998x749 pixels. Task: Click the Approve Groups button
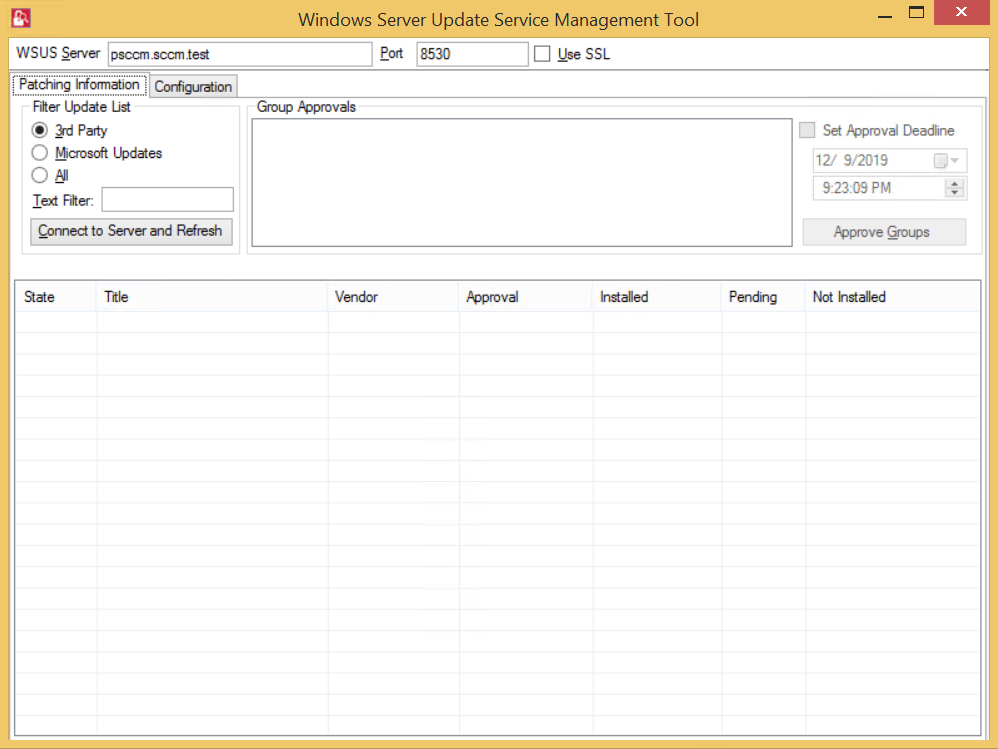point(884,232)
